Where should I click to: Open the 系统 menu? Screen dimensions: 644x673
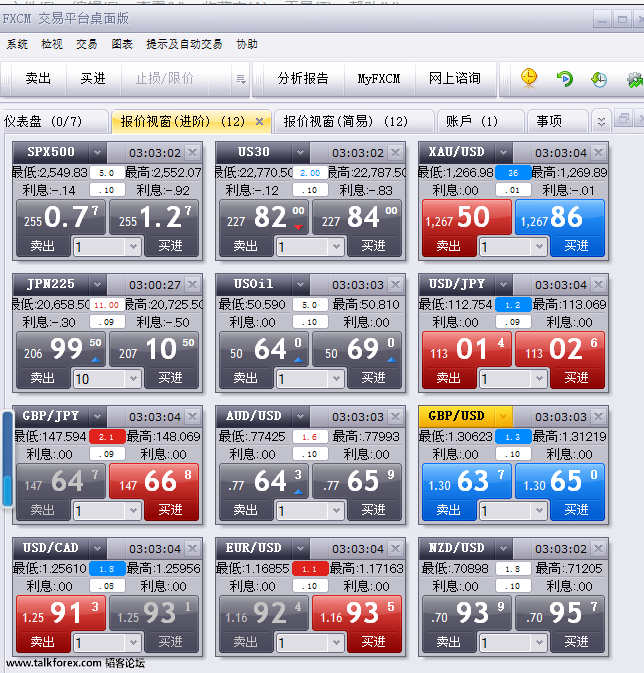17,44
